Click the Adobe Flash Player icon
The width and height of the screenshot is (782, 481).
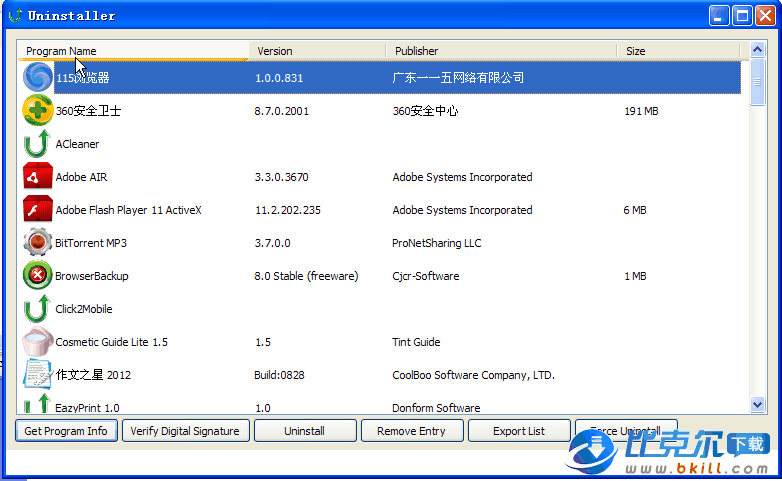coord(37,210)
